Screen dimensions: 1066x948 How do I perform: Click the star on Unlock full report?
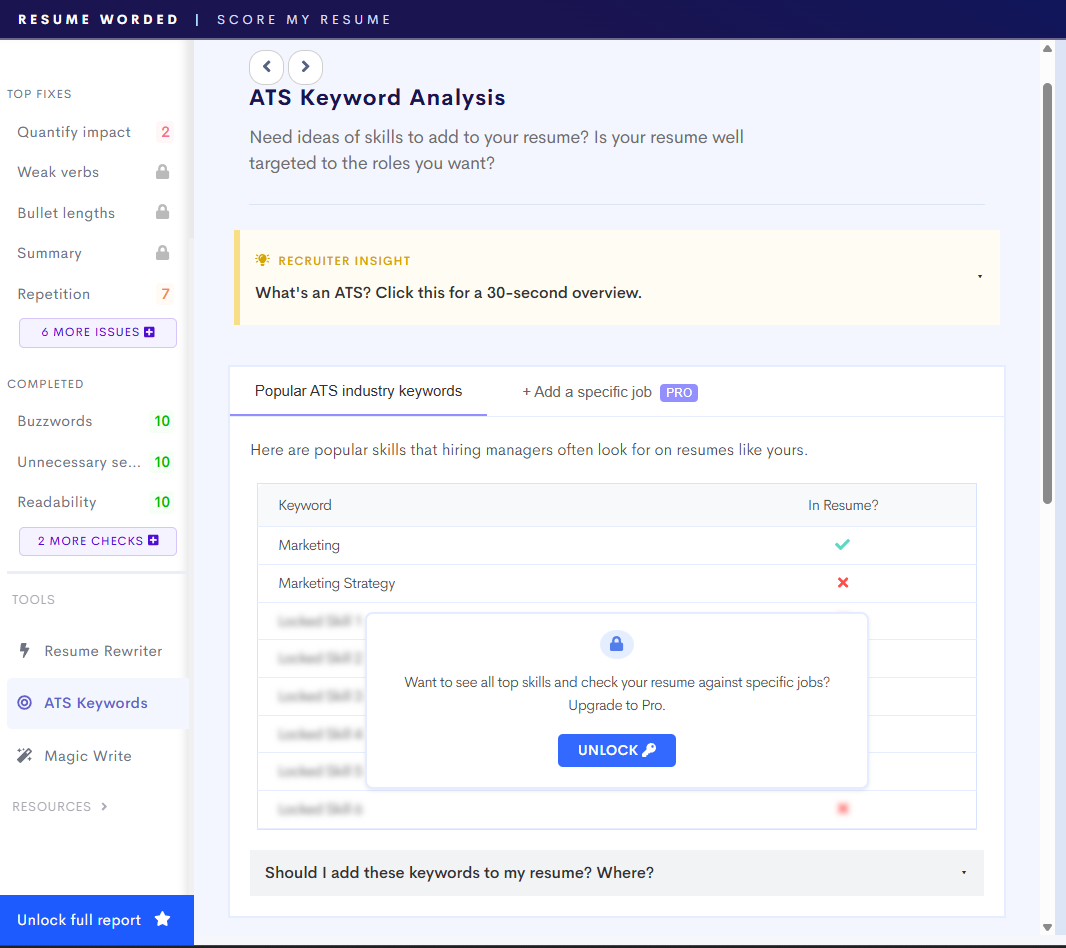(x=162, y=919)
